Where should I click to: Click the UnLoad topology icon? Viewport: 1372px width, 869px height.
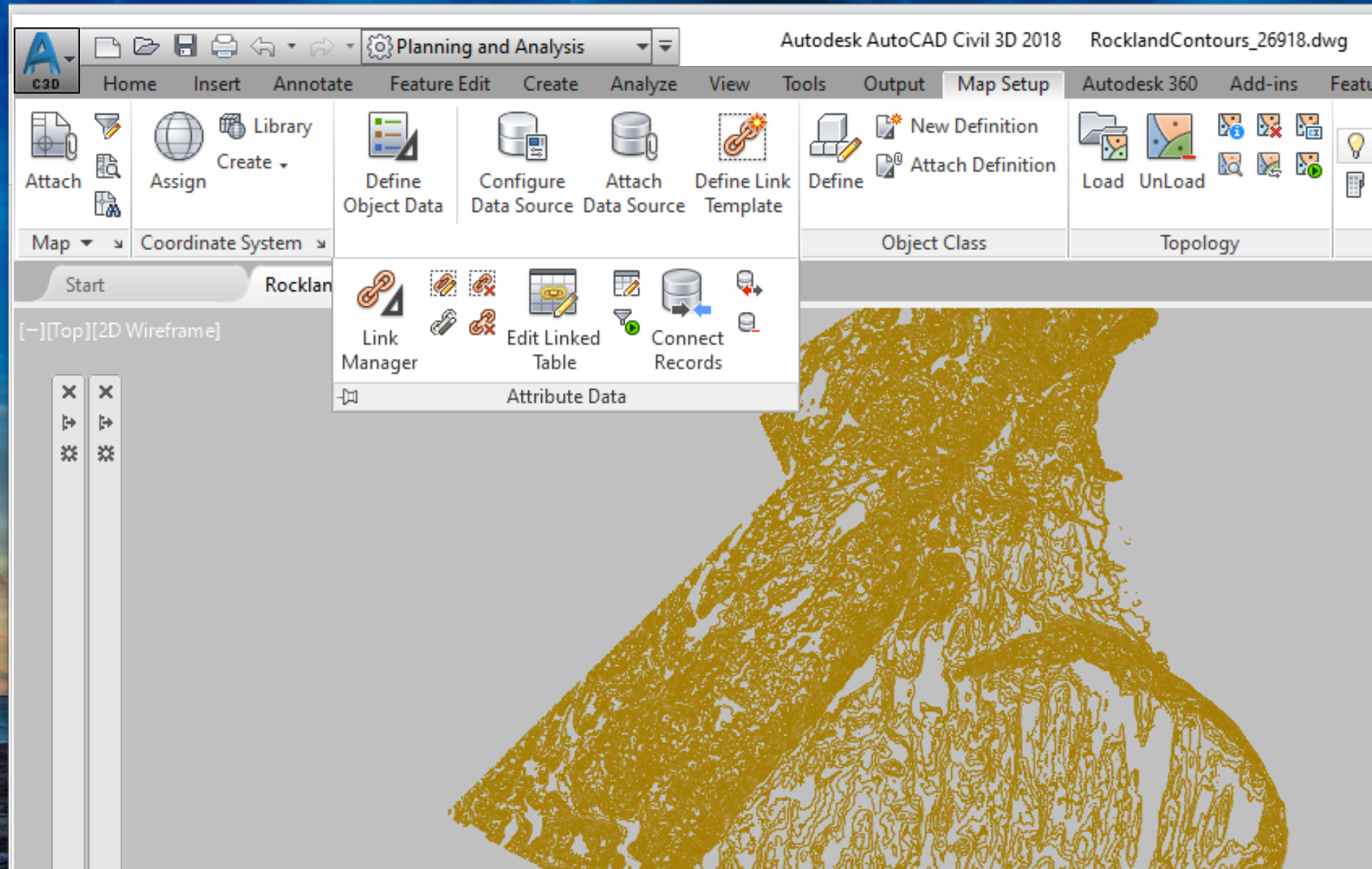[1171, 137]
